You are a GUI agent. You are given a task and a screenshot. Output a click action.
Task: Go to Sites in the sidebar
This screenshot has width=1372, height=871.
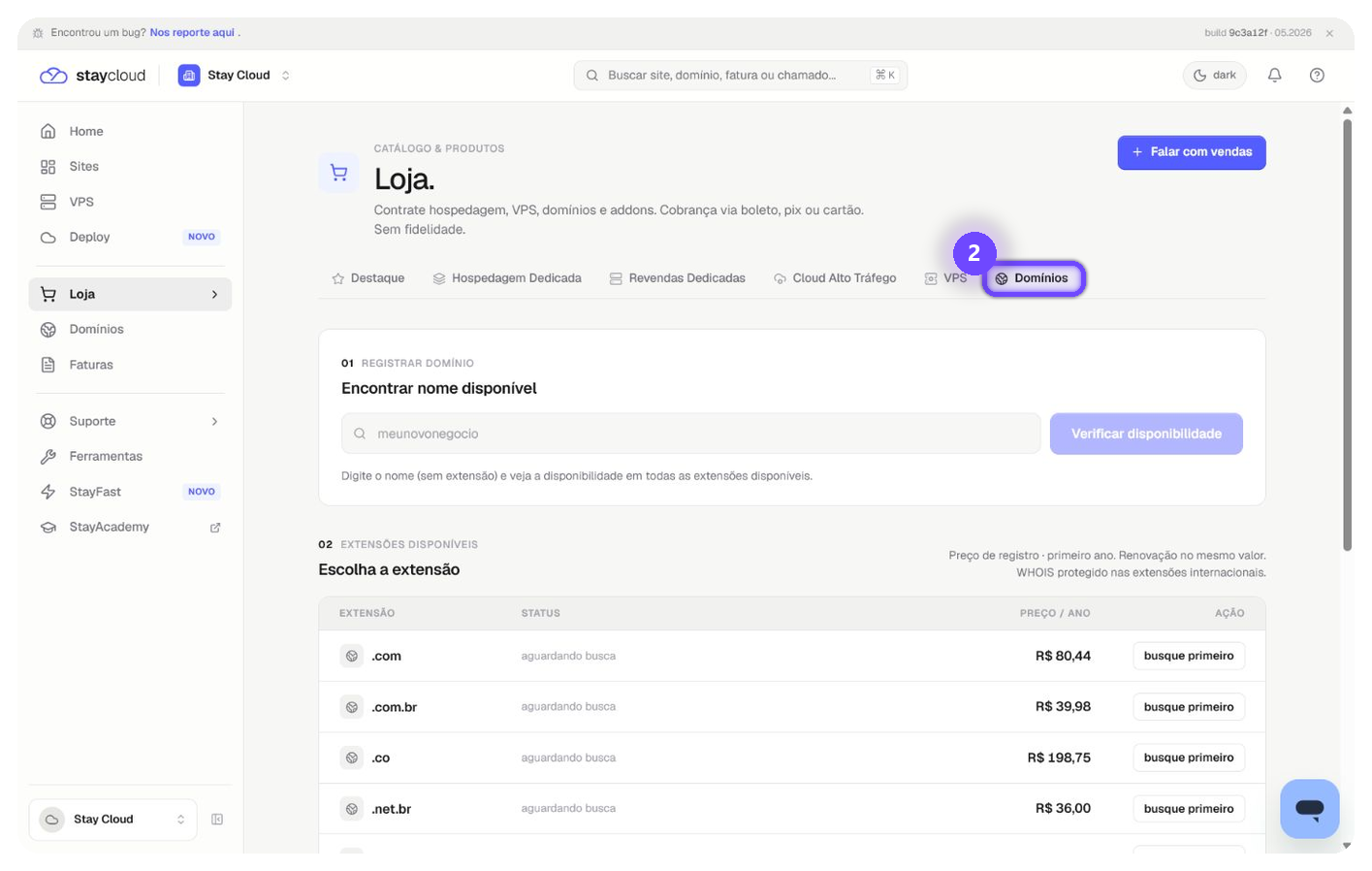tap(130, 167)
